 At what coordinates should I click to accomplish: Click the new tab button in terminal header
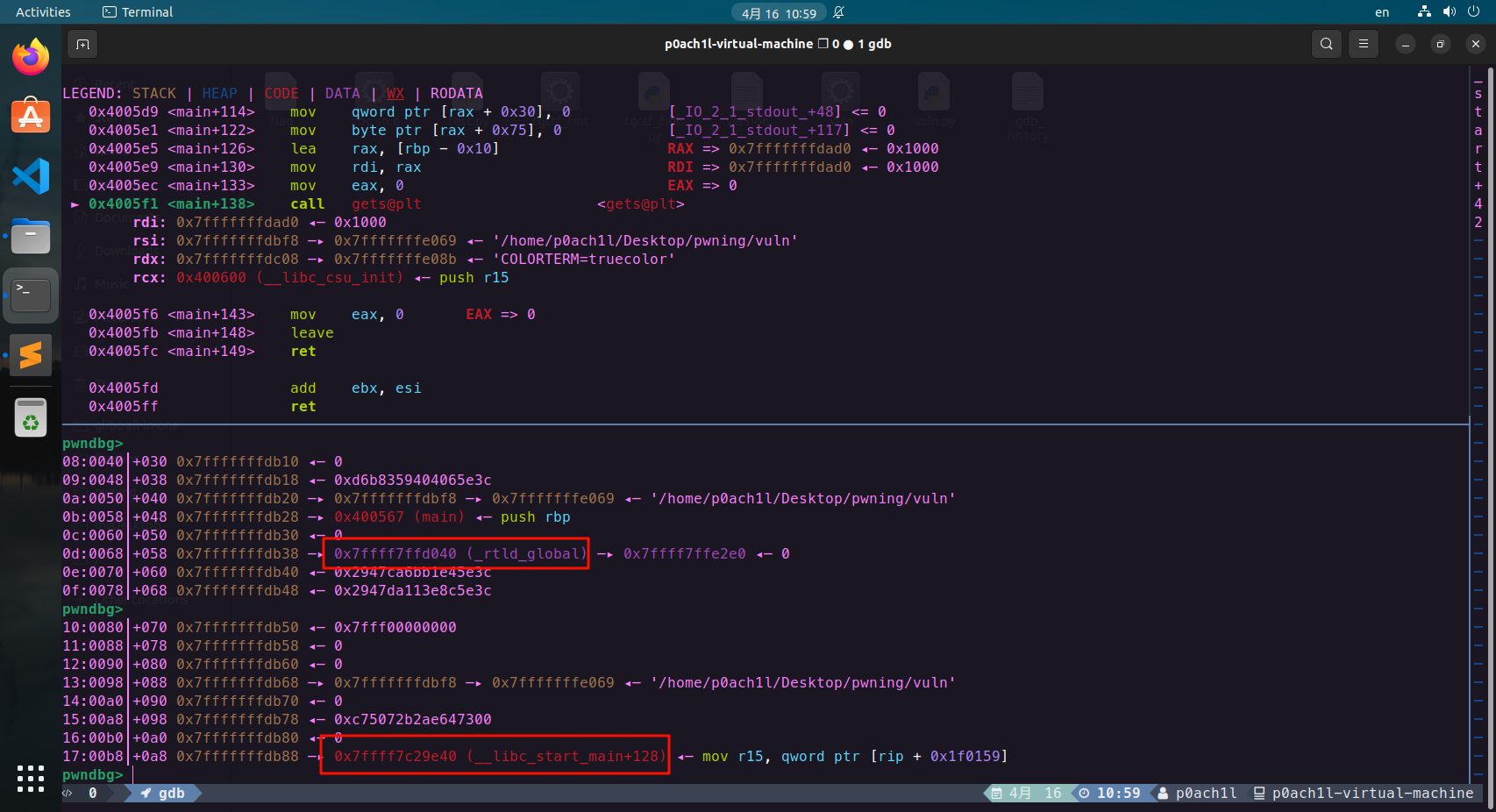click(x=82, y=44)
